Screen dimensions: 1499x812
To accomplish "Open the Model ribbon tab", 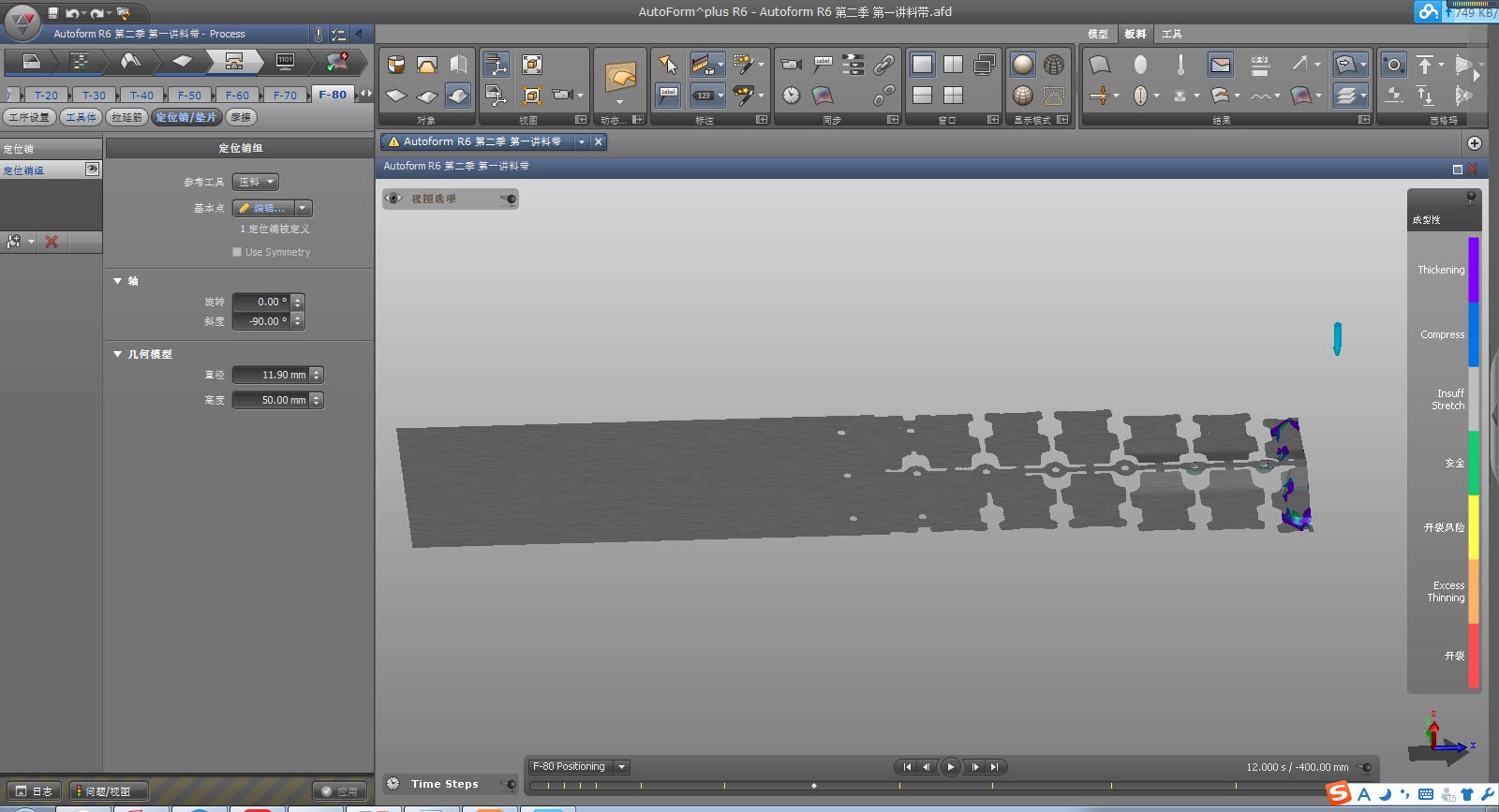I will coord(1098,34).
